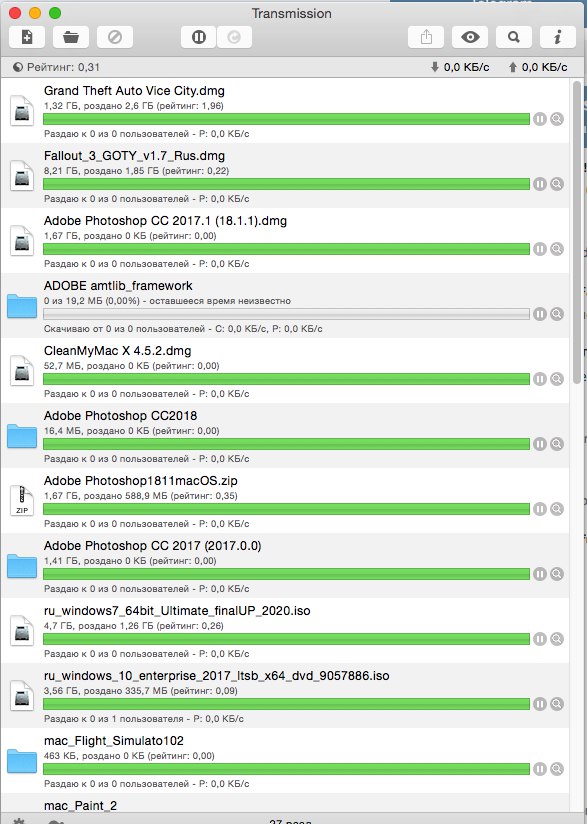Select the ru_windows_10_enterprise_2017_ltsb_x64_dvd_9057886.iso title

tap(217, 676)
